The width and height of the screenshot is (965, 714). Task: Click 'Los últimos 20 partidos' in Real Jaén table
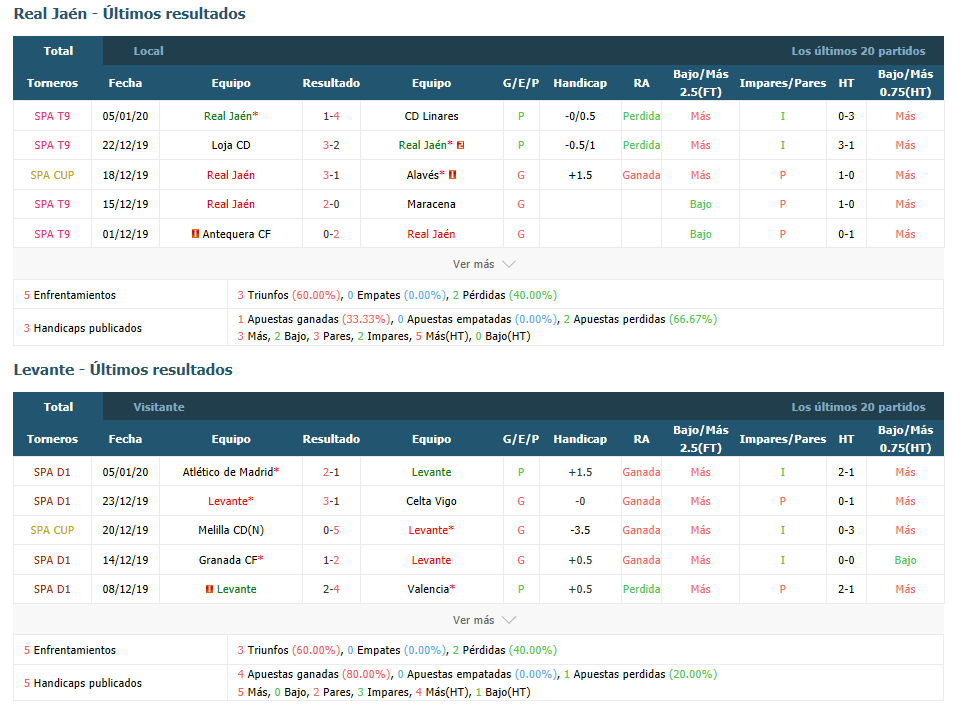858,51
